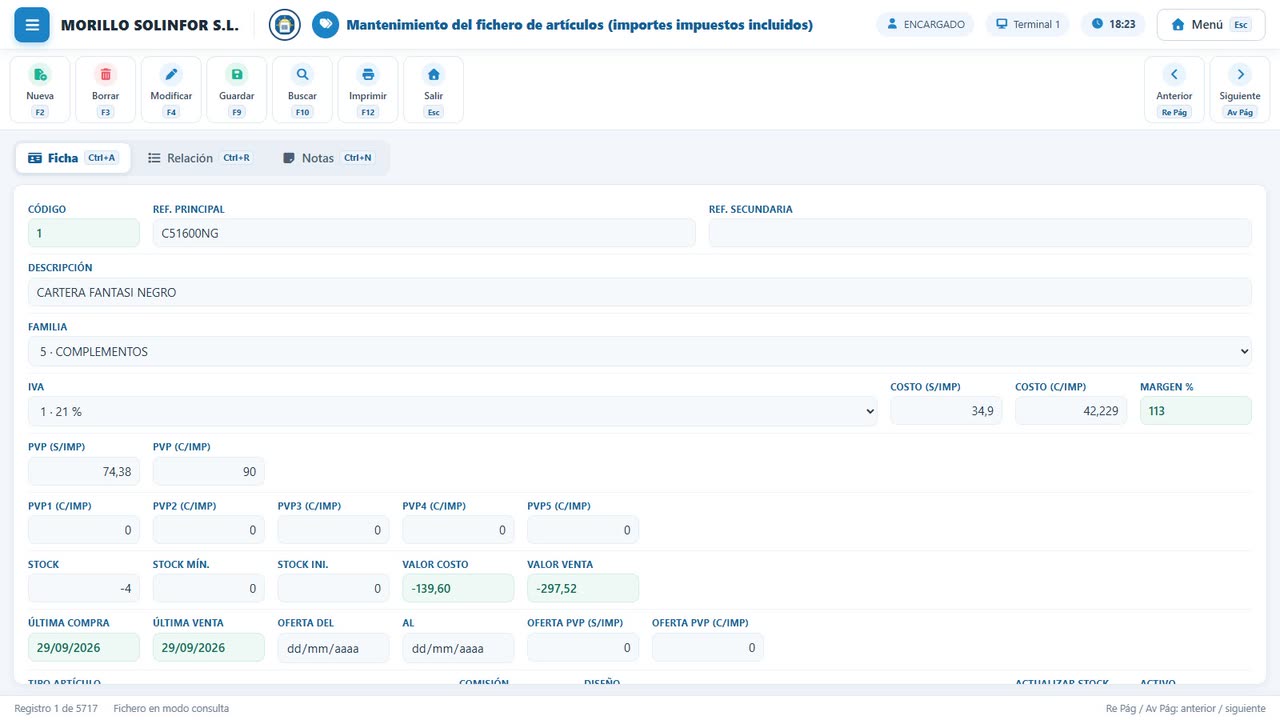Viewport: 1280px width, 720px height.
Task: Click the Código field
Action: [x=84, y=233]
